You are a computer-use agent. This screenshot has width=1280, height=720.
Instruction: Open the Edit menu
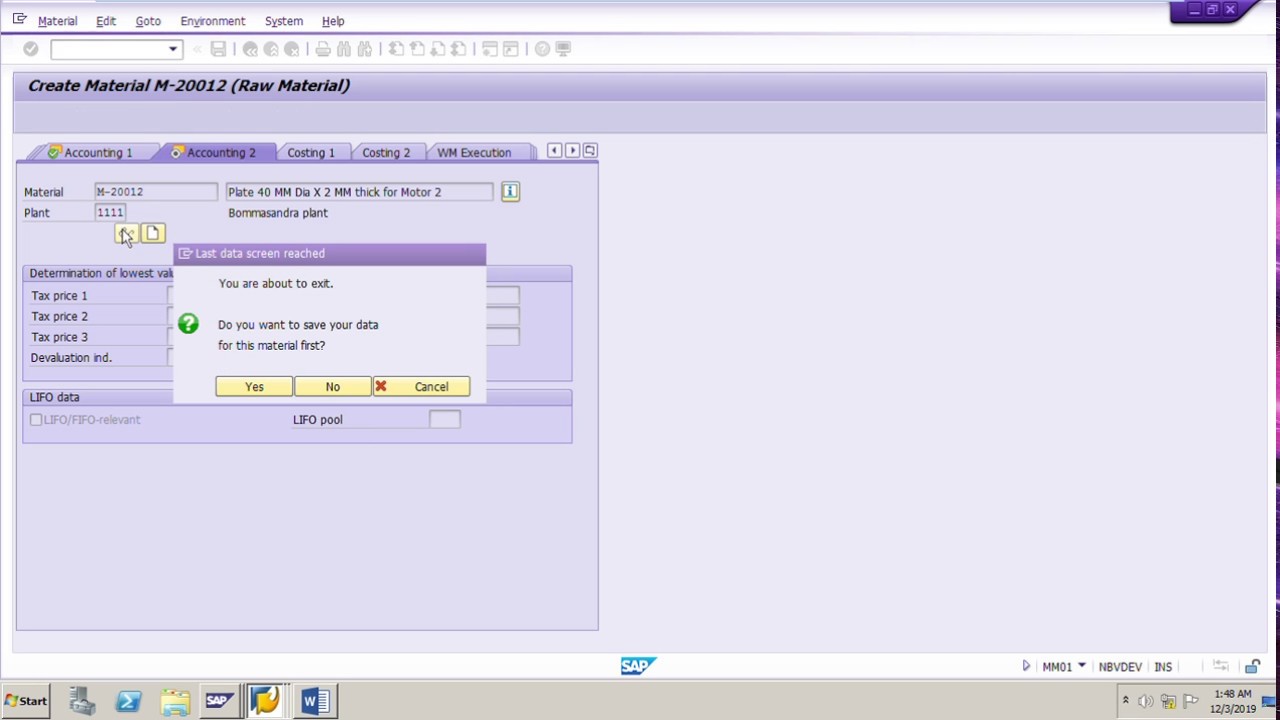106,21
